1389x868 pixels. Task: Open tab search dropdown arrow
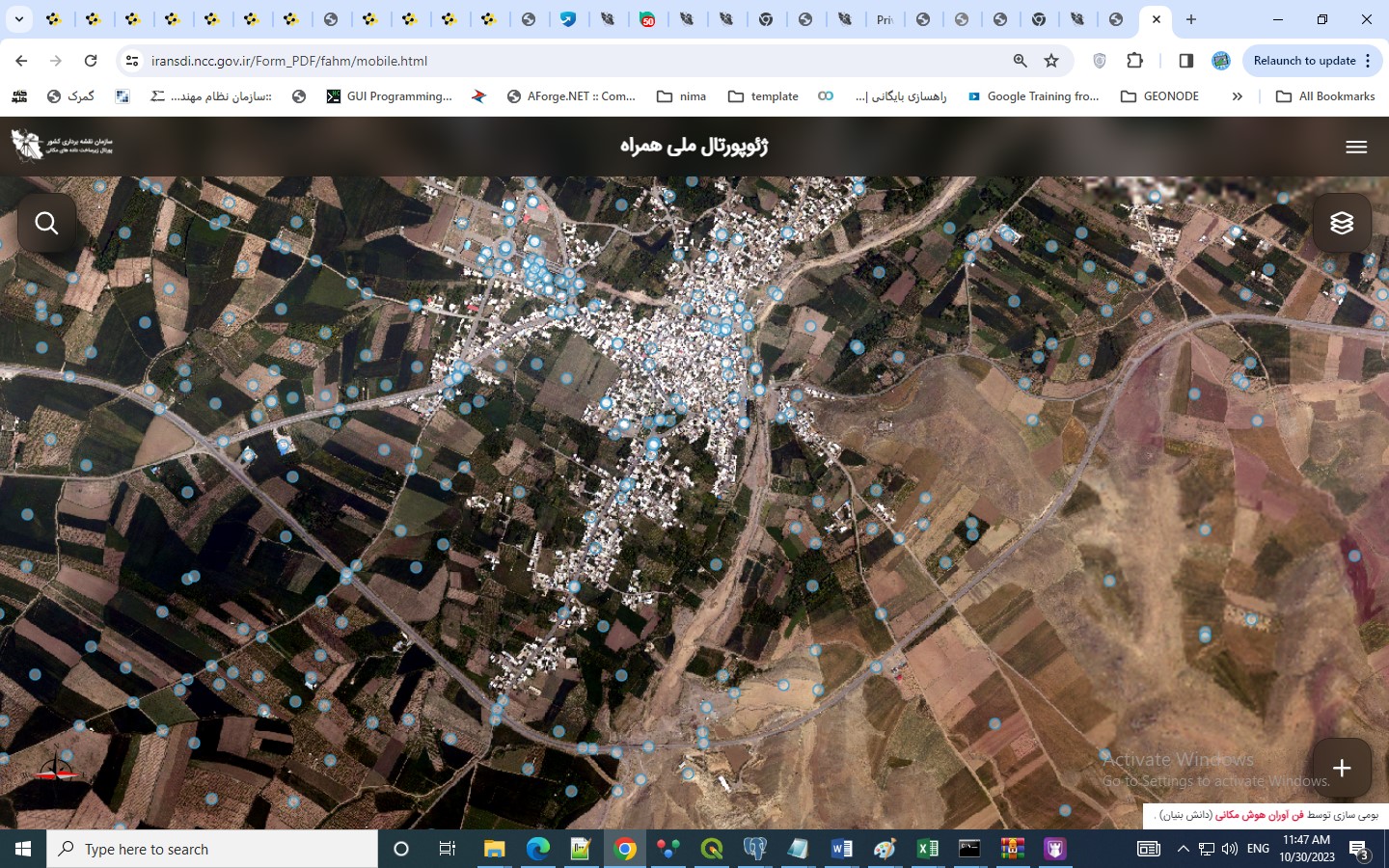pos(18,19)
